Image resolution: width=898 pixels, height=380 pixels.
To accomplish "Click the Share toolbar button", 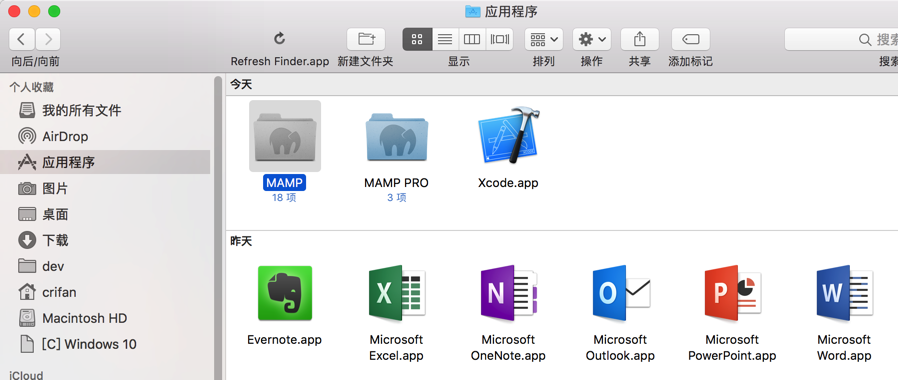I will click(640, 39).
